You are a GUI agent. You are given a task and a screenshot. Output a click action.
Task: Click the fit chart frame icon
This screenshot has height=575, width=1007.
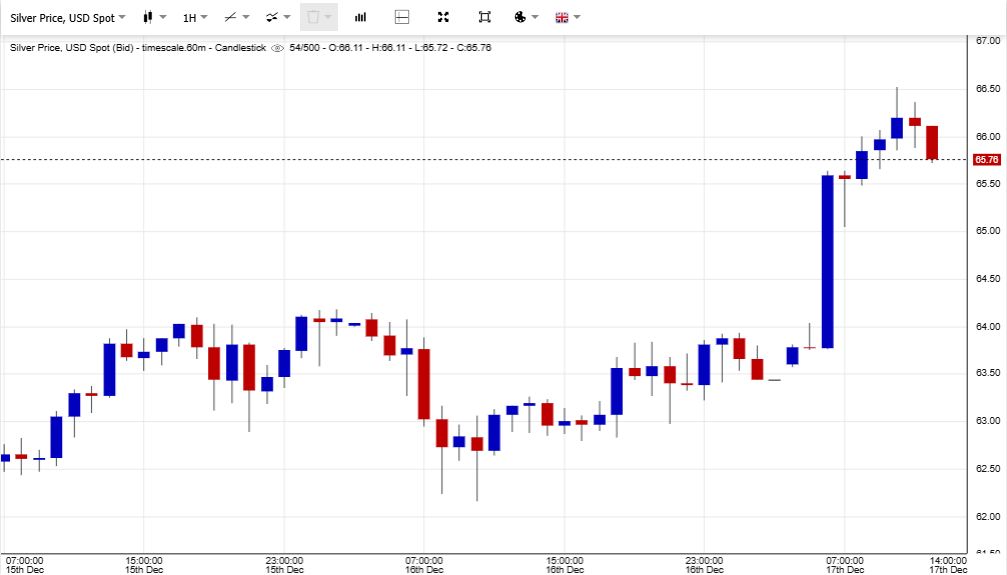[485, 17]
